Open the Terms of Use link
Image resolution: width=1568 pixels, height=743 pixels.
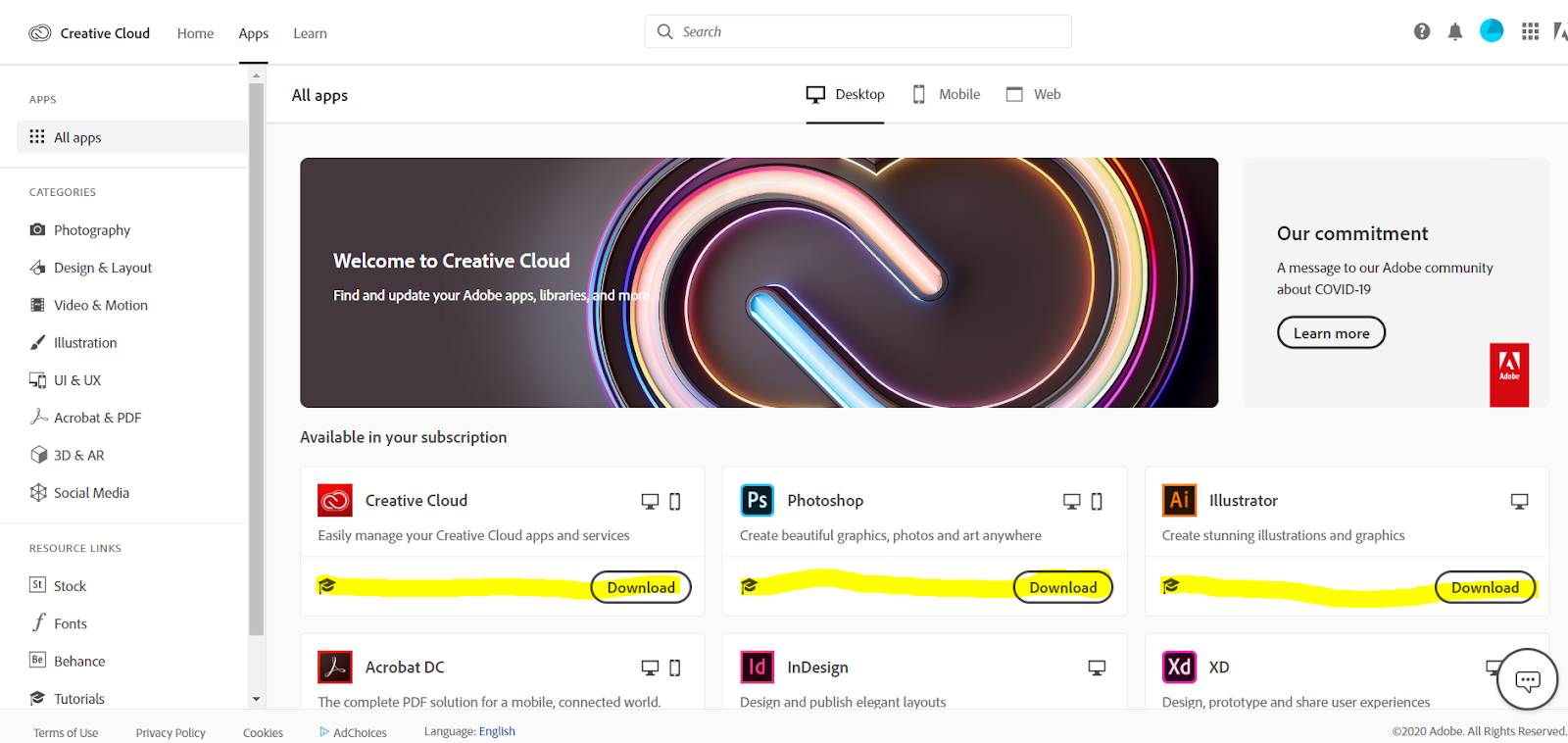pos(66,732)
